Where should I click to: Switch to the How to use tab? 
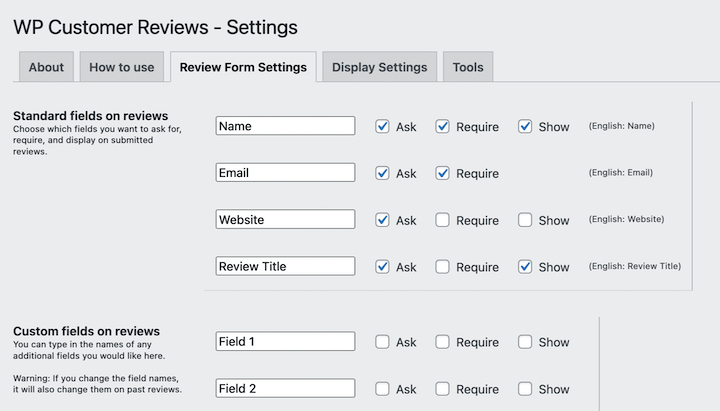[122, 67]
